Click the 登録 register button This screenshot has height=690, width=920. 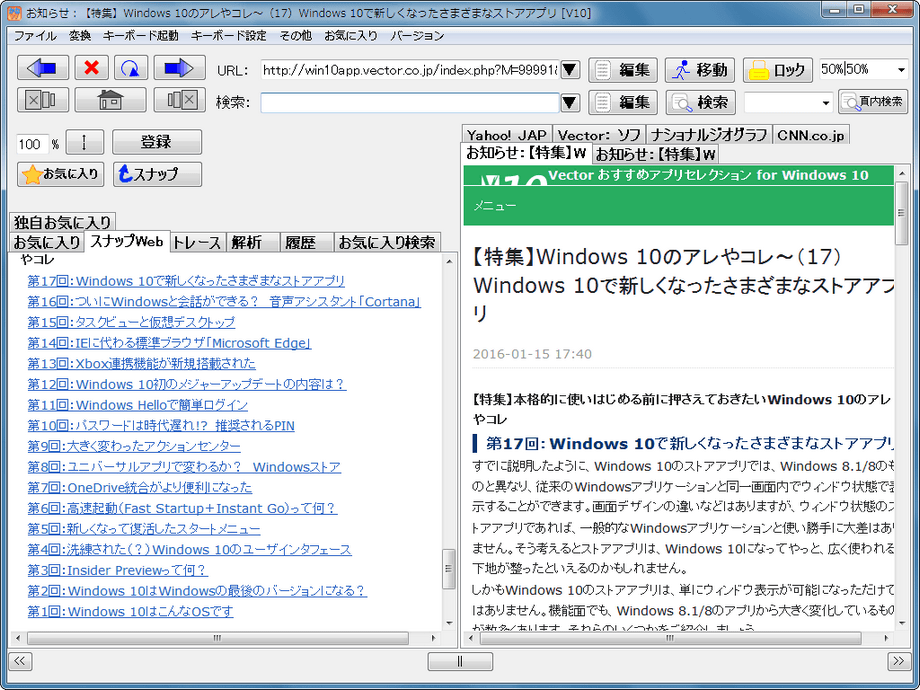157,143
